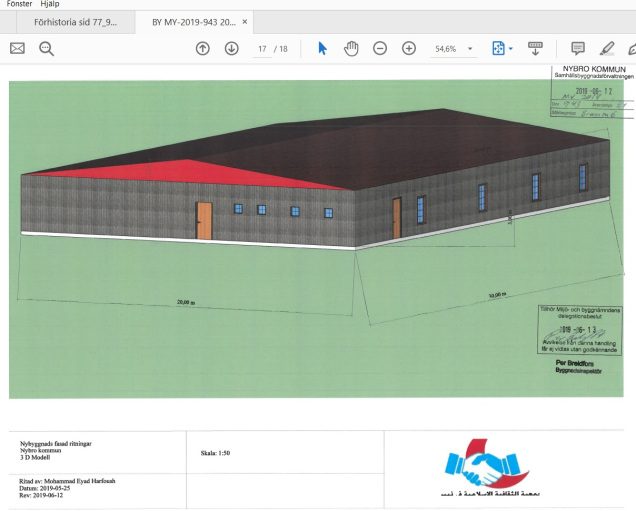Screen dimensions: 636x511
Task: Zoom in with the plus button
Action: [x=409, y=48]
